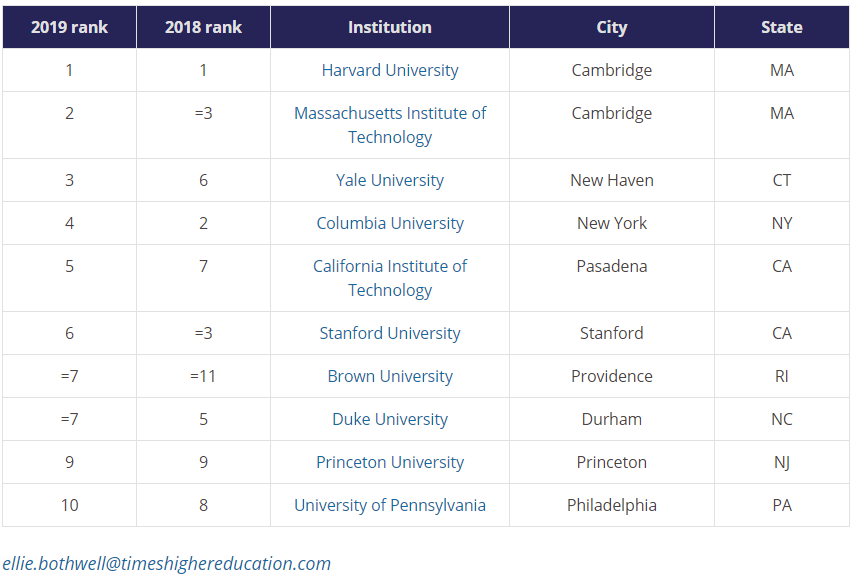Select the RI state cell
854x588 pixels.
(782, 376)
